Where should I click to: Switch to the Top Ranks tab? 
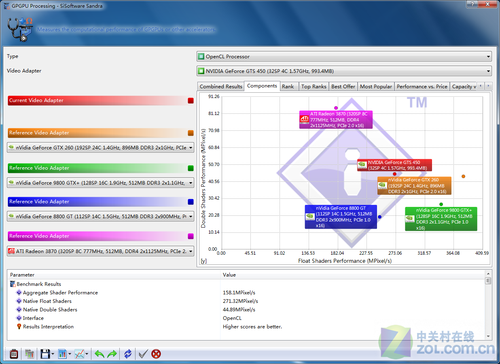click(314, 86)
